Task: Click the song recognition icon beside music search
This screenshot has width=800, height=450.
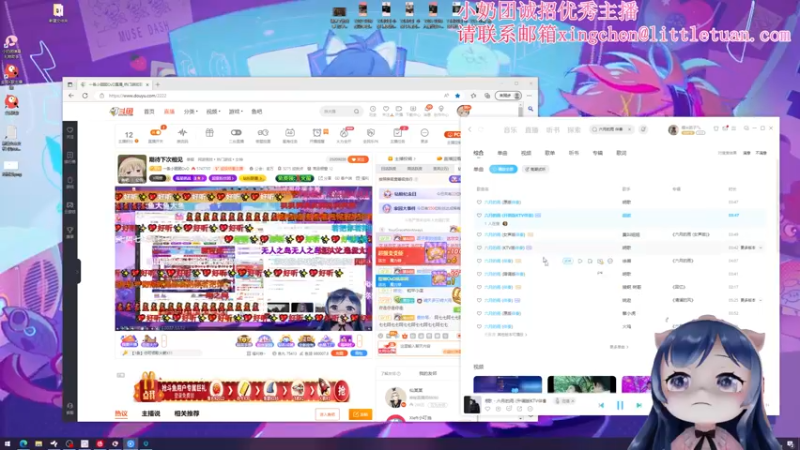Action: pyautogui.click(x=643, y=130)
